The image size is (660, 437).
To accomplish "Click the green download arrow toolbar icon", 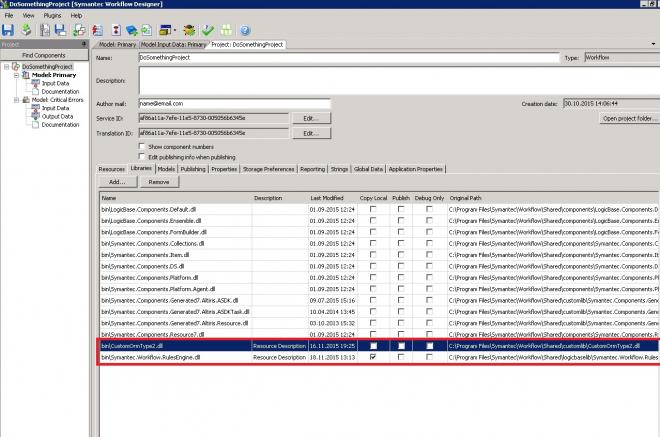I will coord(27,30).
